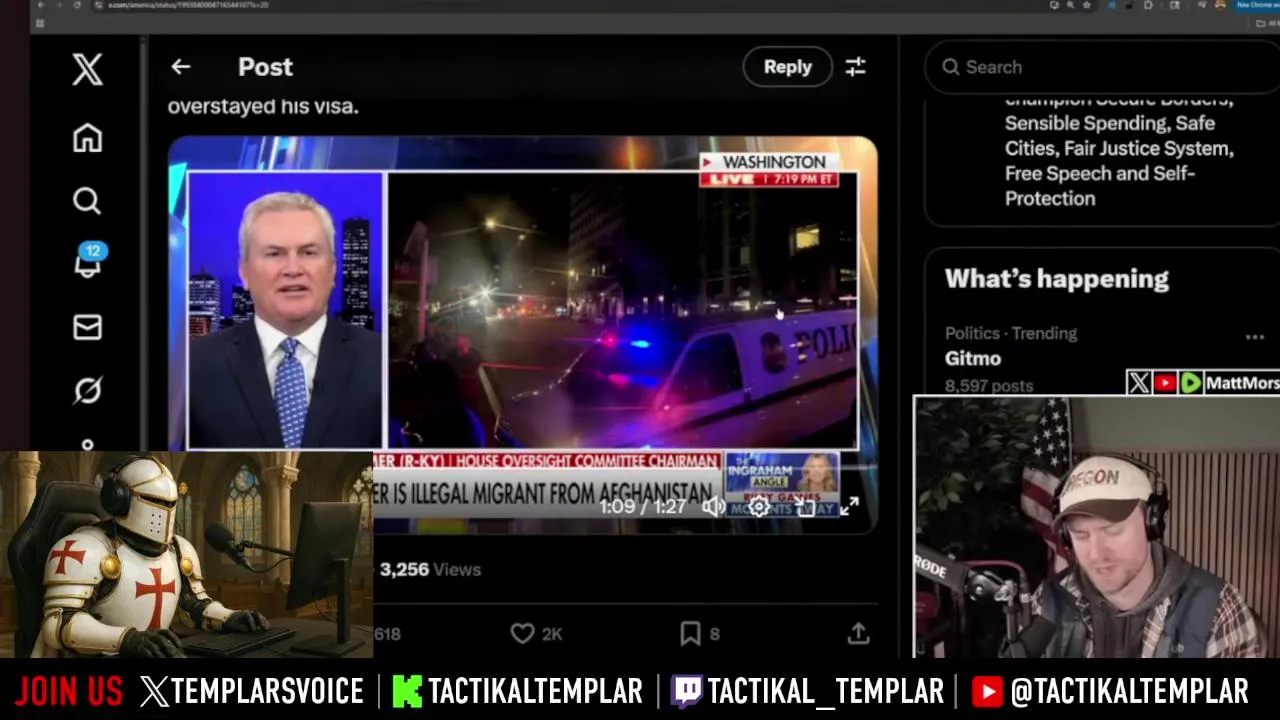Focus the Search input field
The height and width of the screenshot is (720, 1280).
click(1102, 67)
